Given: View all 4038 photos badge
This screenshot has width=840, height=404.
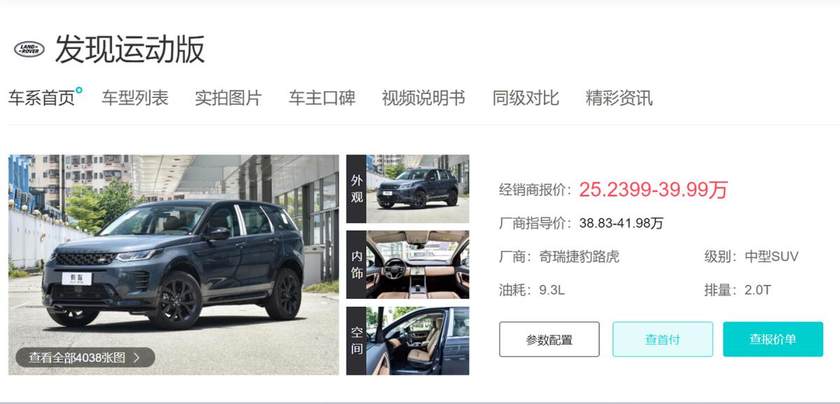Looking at the screenshot, I should (x=85, y=357).
